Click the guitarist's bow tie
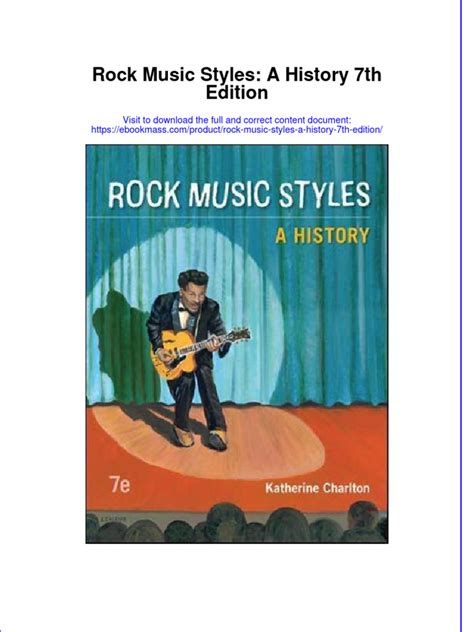Viewport: 474px width, 632px height. [x=184, y=310]
